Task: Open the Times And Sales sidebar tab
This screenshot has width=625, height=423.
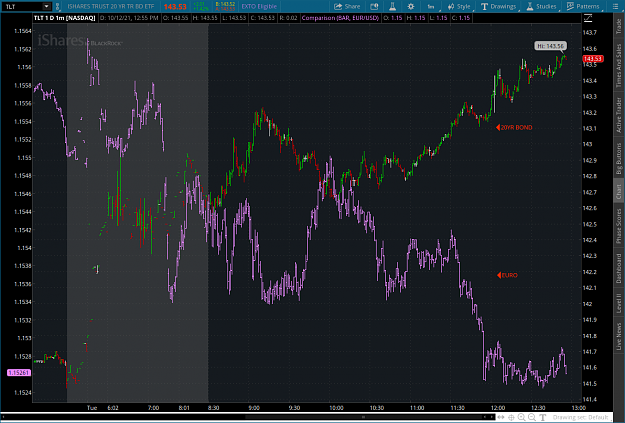Action: [x=619, y=65]
